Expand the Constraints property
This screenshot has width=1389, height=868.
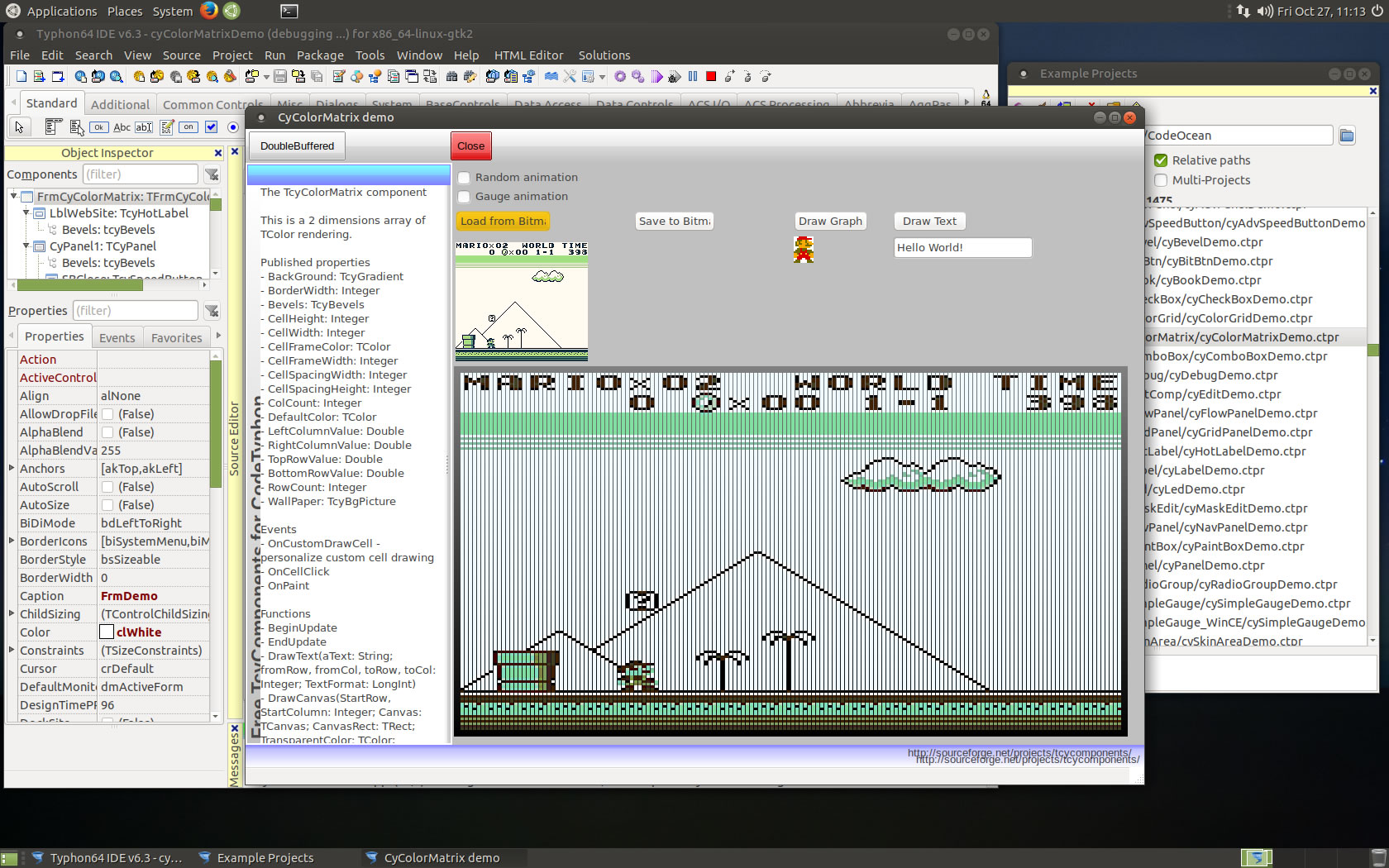12,651
